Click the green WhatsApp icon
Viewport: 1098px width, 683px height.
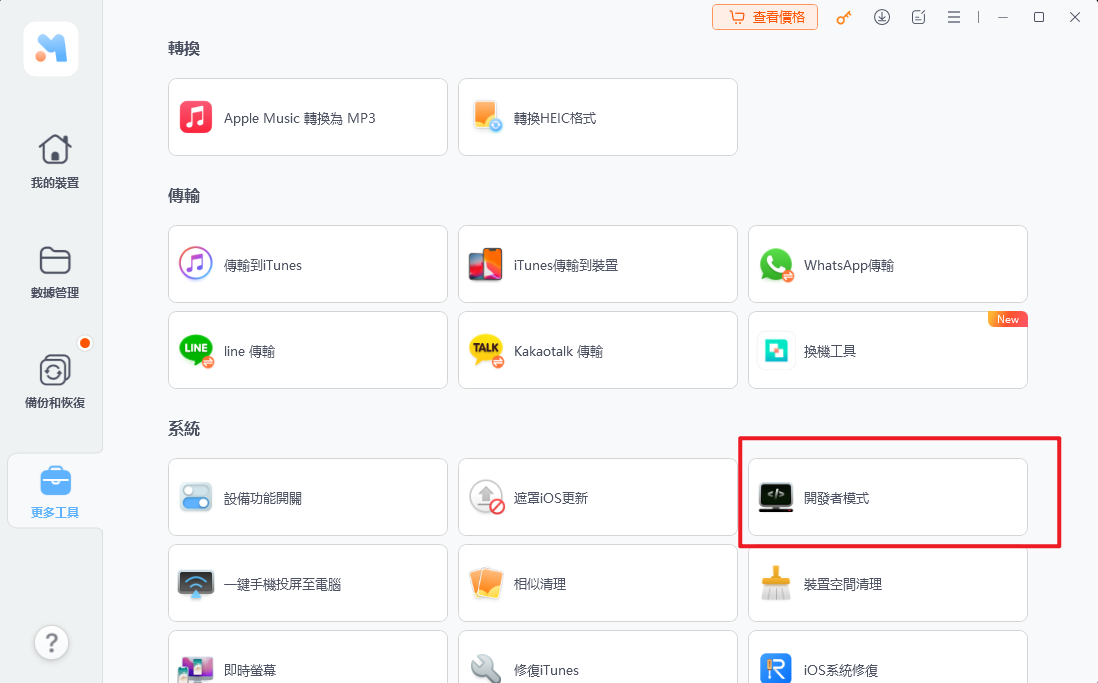pyautogui.click(x=776, y=265)
